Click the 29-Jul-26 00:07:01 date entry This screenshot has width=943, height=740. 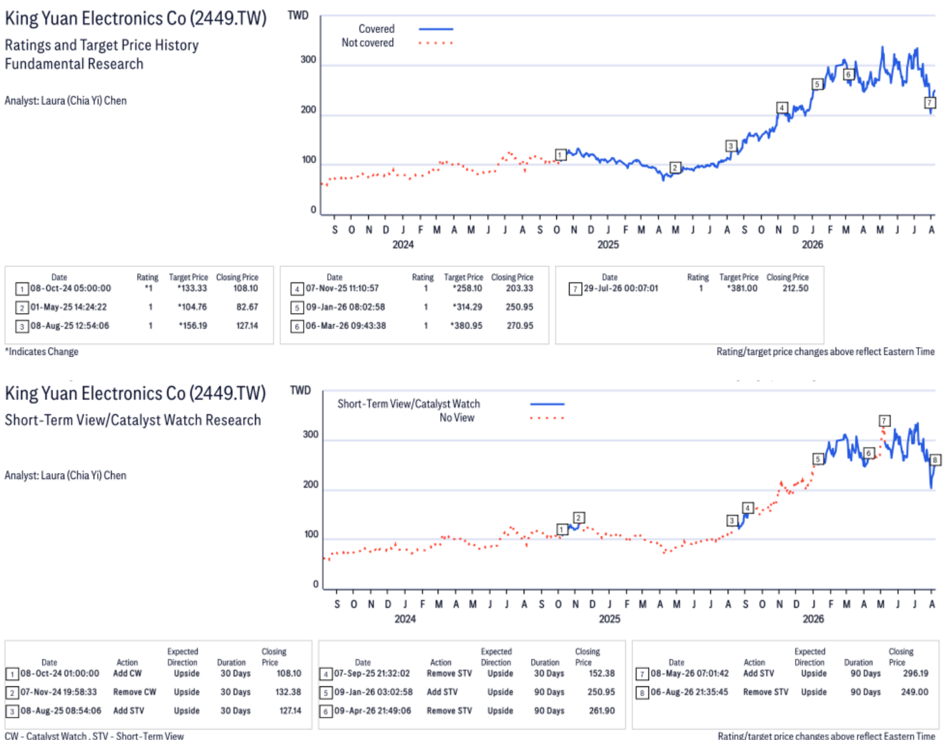(x=621, y=288)
